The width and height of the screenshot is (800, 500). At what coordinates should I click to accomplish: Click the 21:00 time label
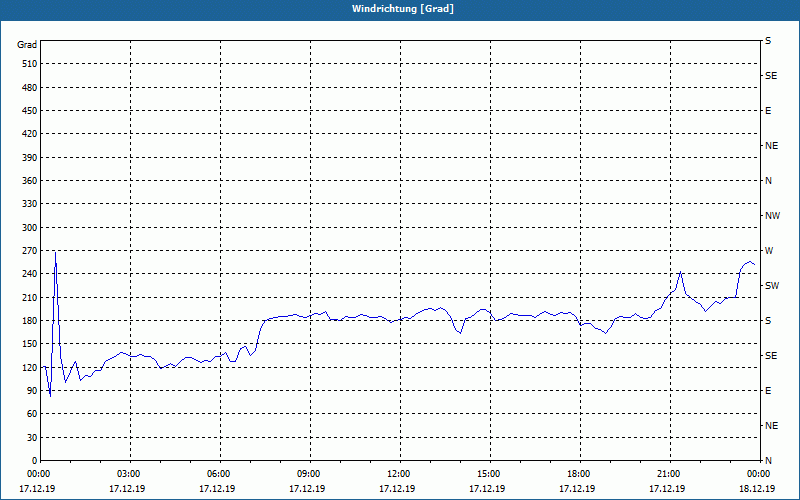coord(670,474)
